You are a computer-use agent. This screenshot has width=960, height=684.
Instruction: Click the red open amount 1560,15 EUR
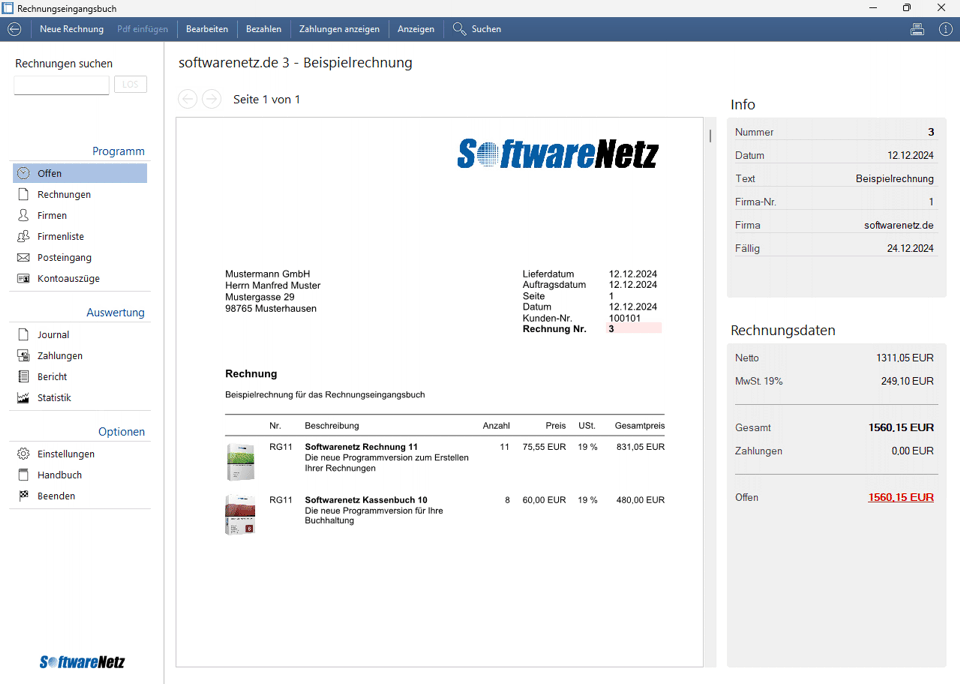click(900, 497)
